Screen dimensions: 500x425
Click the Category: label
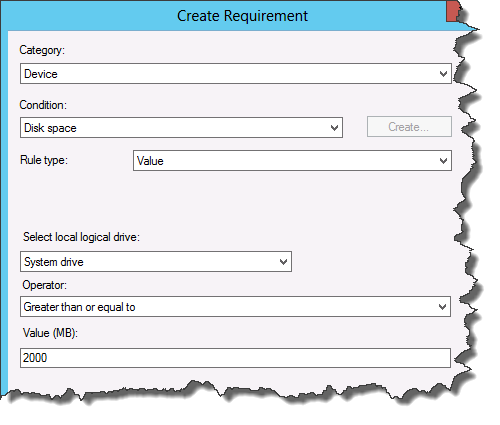point(42,50)
